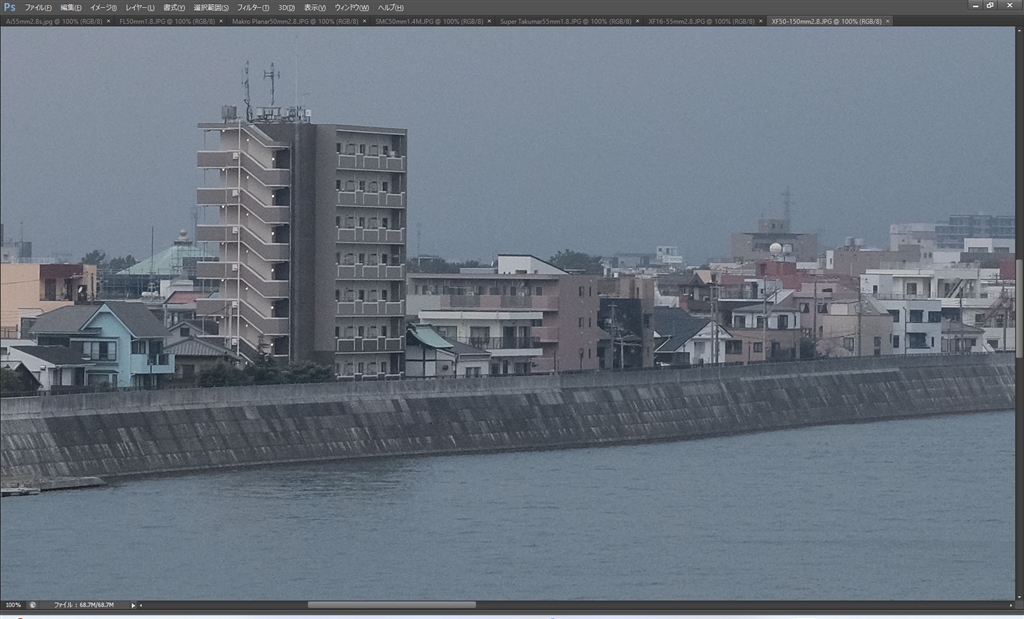Close the XF16-55mm2.8.JPG tab
This screenshot has height=619, width=1024.
761,22
